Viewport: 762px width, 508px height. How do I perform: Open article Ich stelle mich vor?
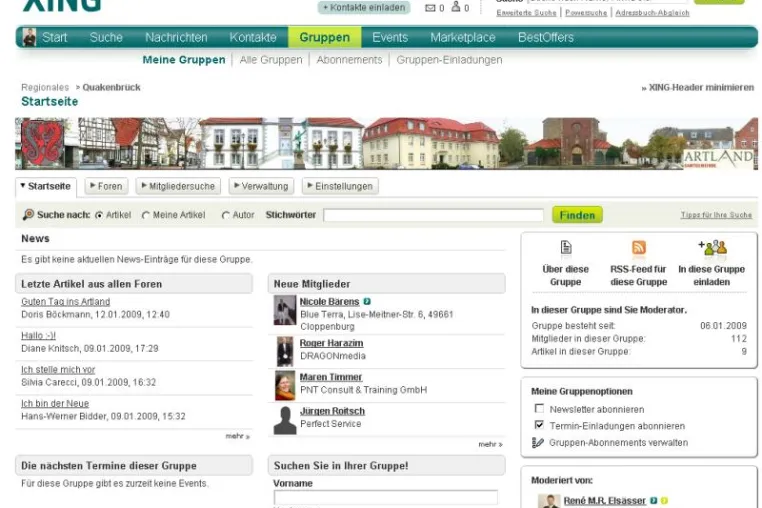coord(58,369)
